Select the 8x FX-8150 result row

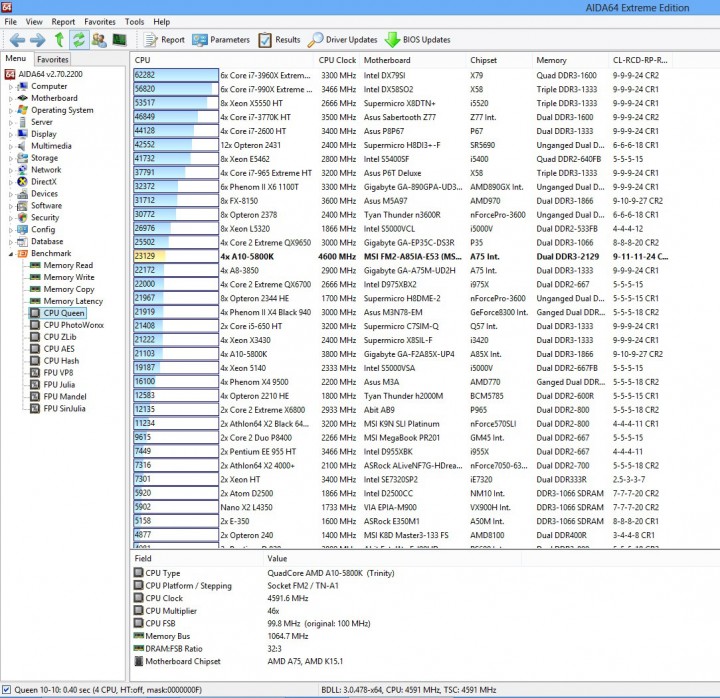pyautogui.click(x=399, y=201)
